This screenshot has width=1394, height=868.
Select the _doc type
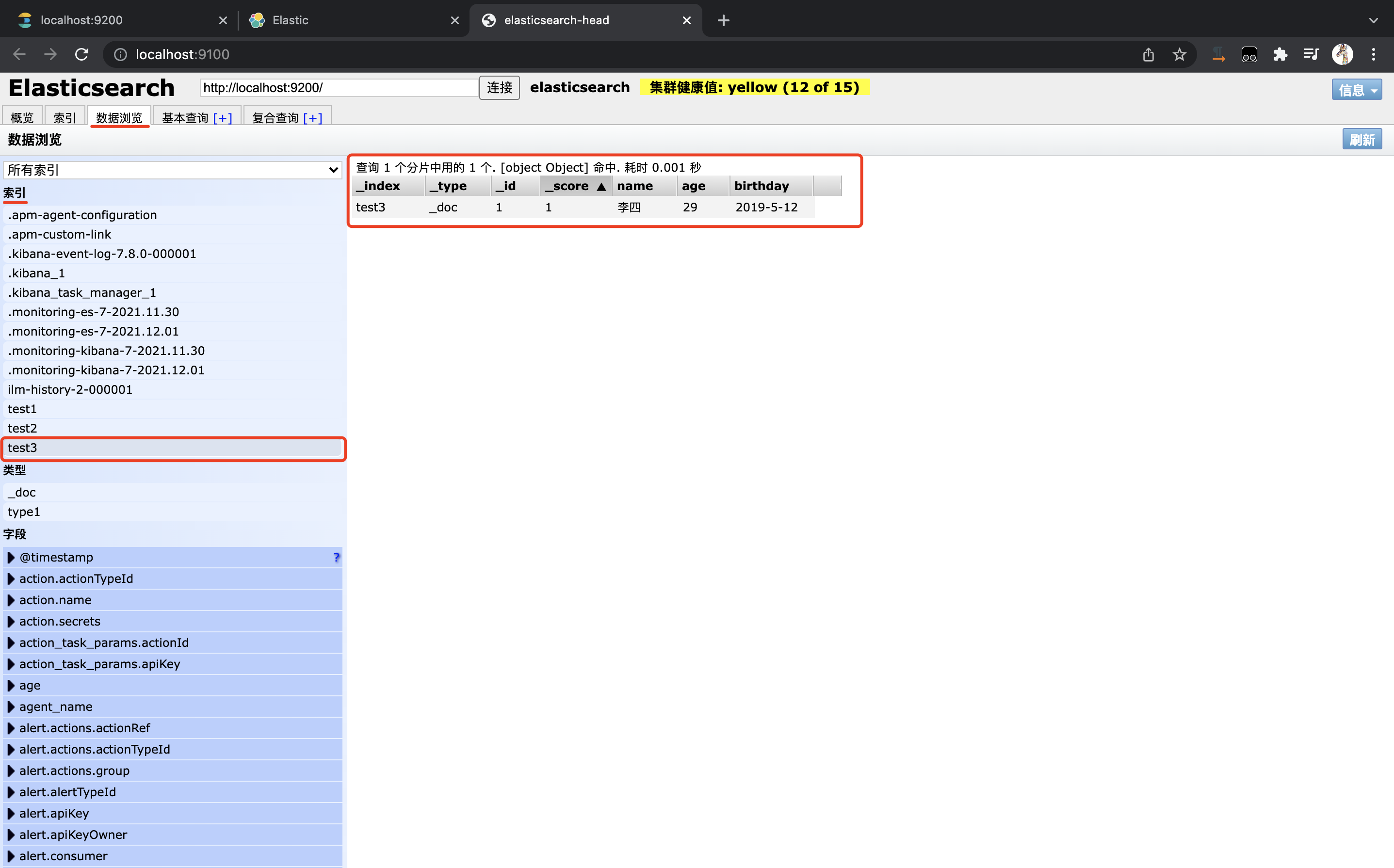(x=172, y=492)
